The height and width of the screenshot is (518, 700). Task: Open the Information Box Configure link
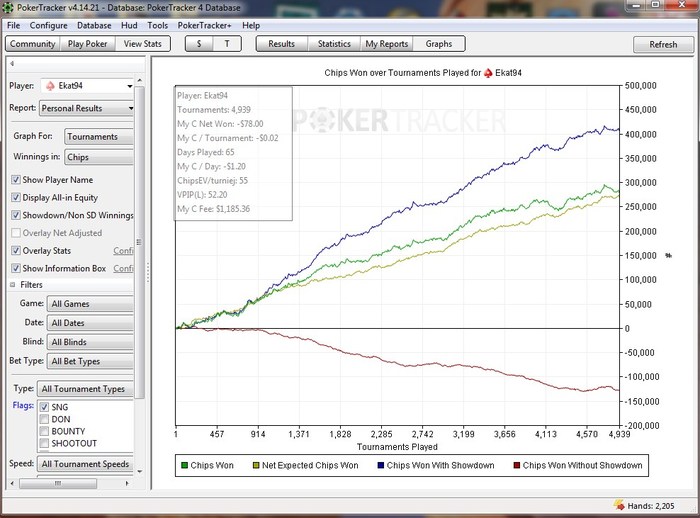[123, 268]
